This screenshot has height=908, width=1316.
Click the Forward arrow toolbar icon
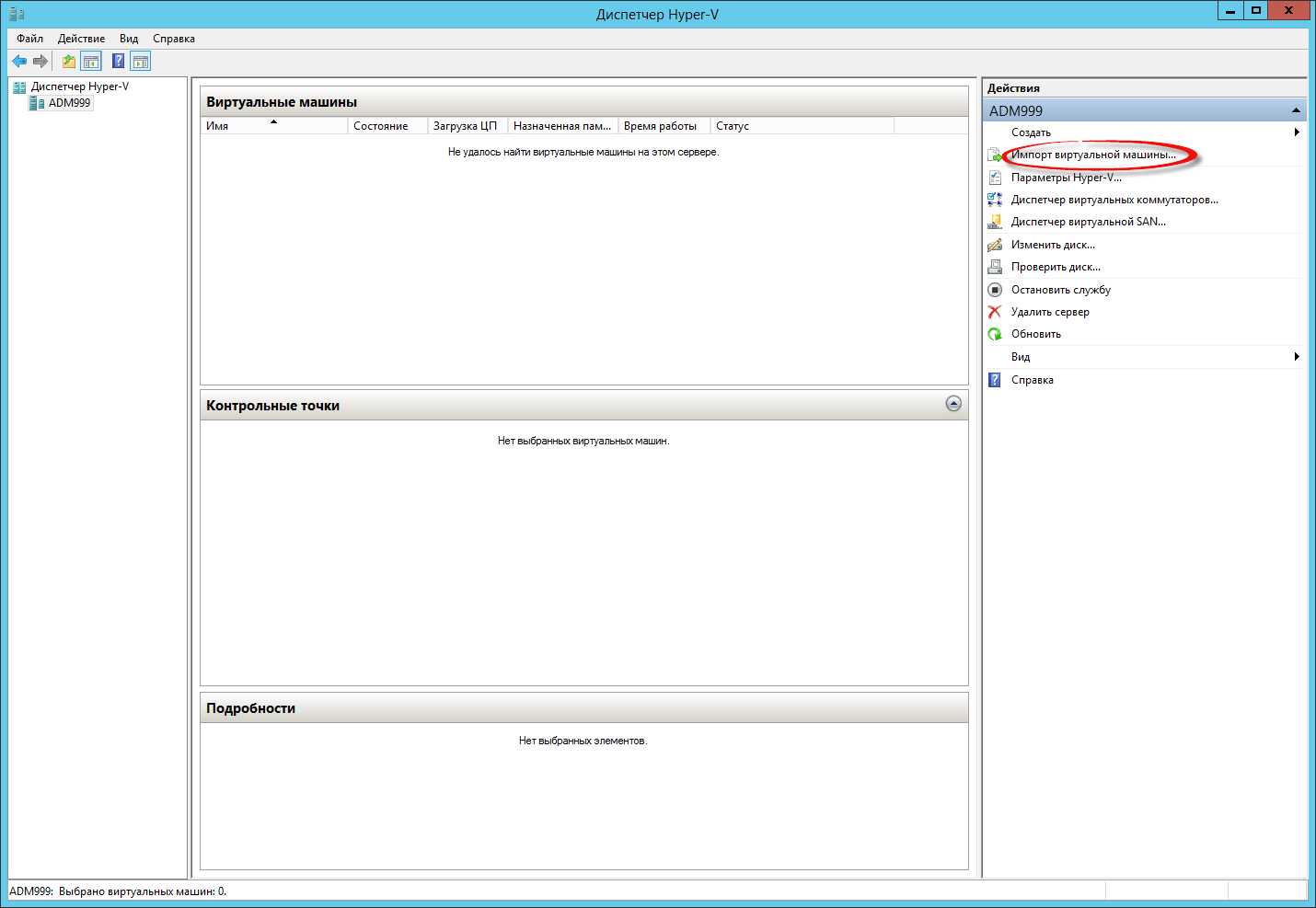(x=40, y=62)
